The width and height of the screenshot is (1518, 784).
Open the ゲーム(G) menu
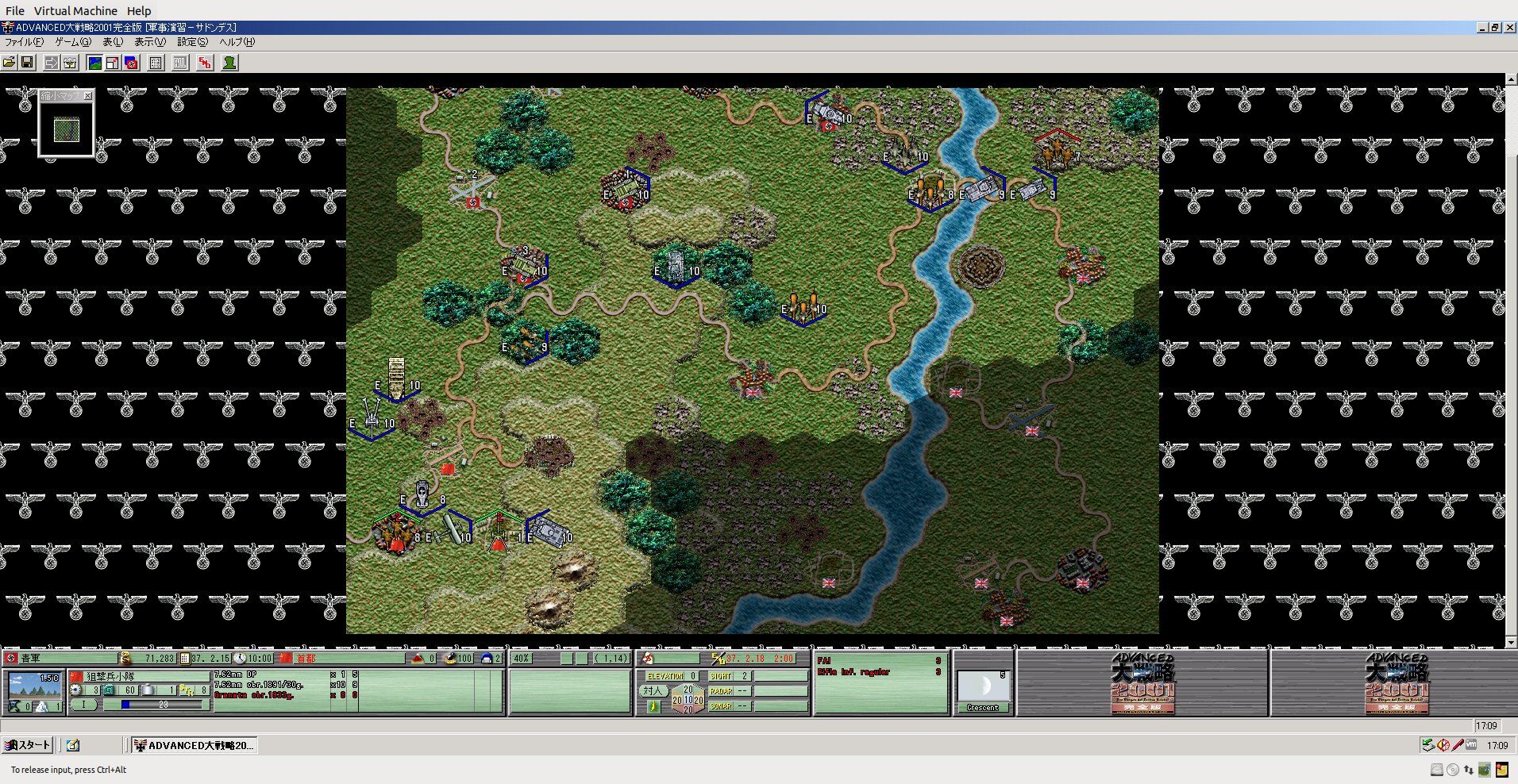(73, 42)
